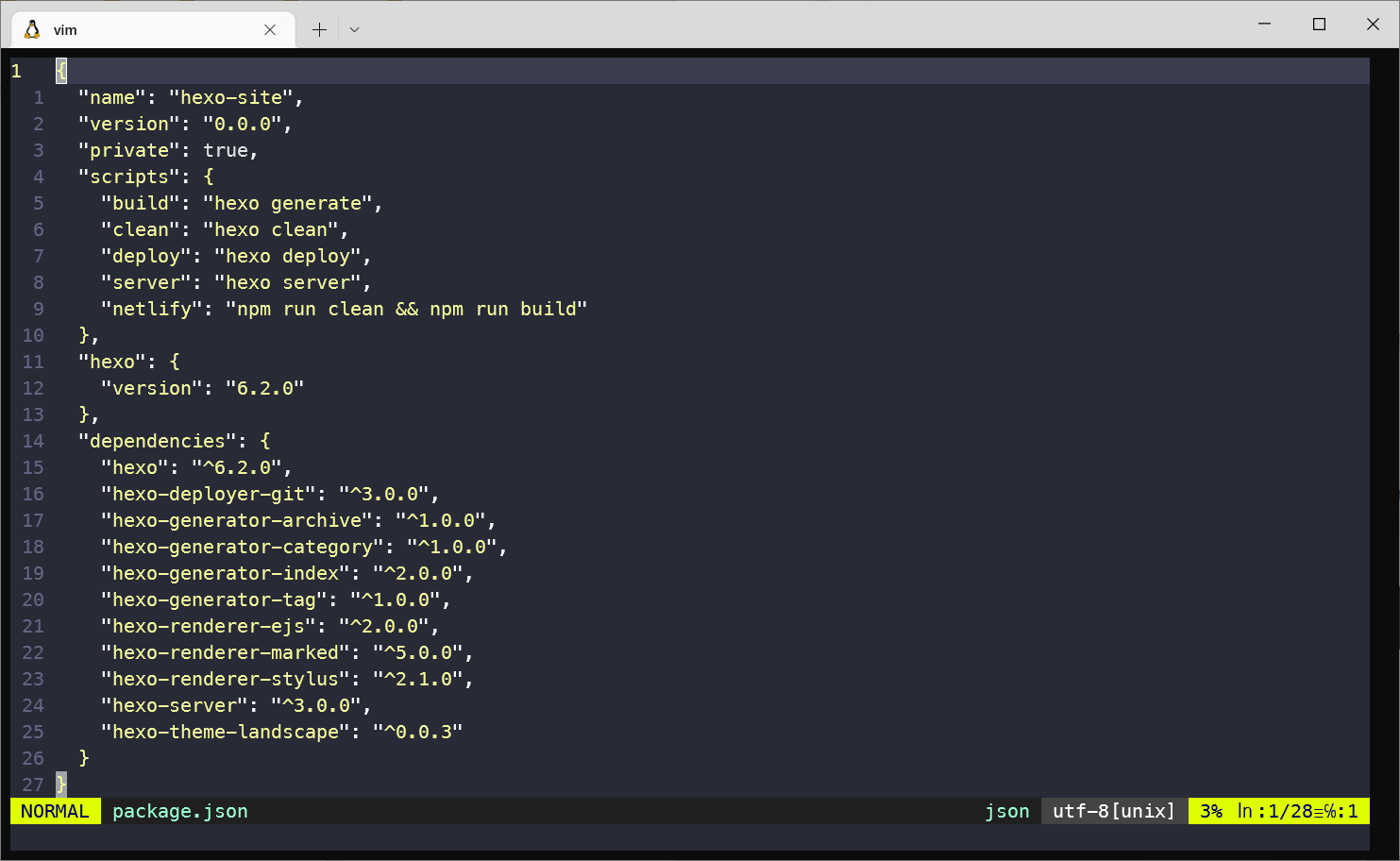
Task: Close the terminal window
Action: pos(1373,24)
